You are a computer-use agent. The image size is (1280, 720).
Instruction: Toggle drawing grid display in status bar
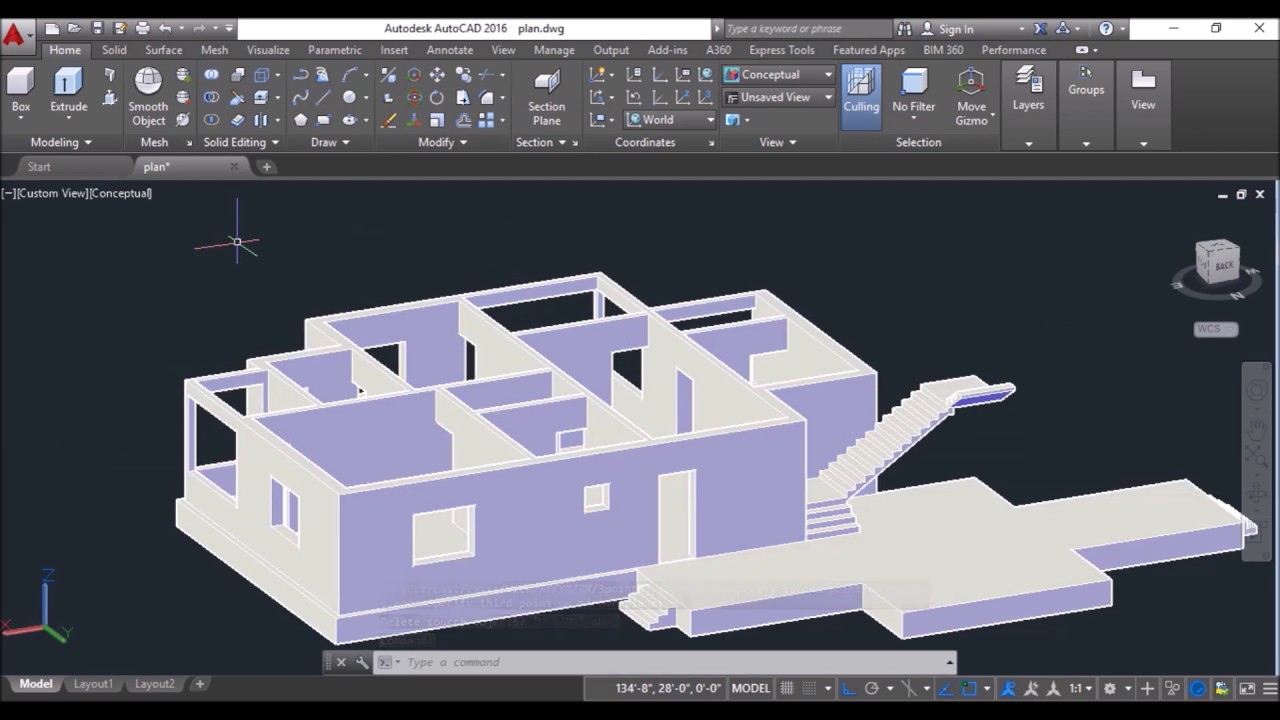(787, 688)
